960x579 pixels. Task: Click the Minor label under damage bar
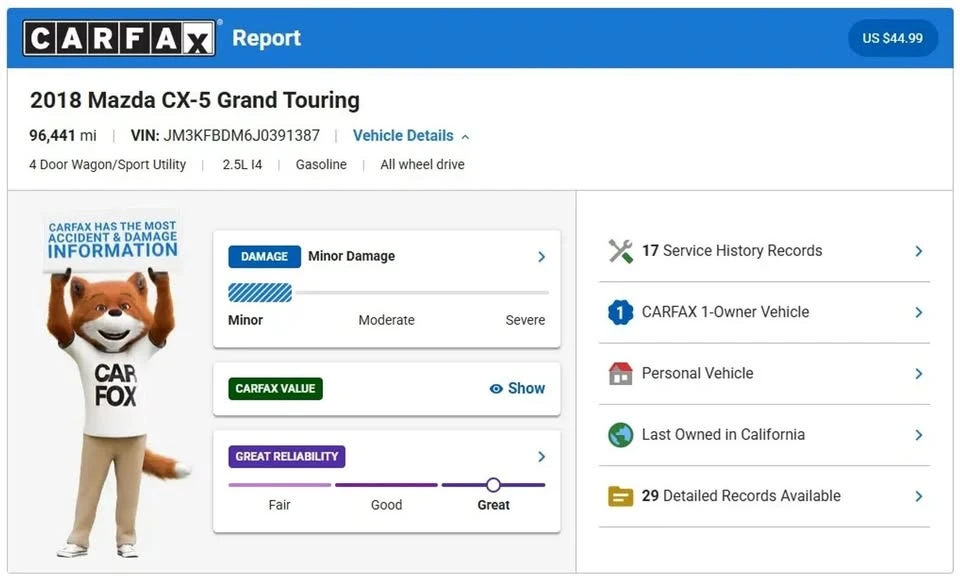click(246, 320)
